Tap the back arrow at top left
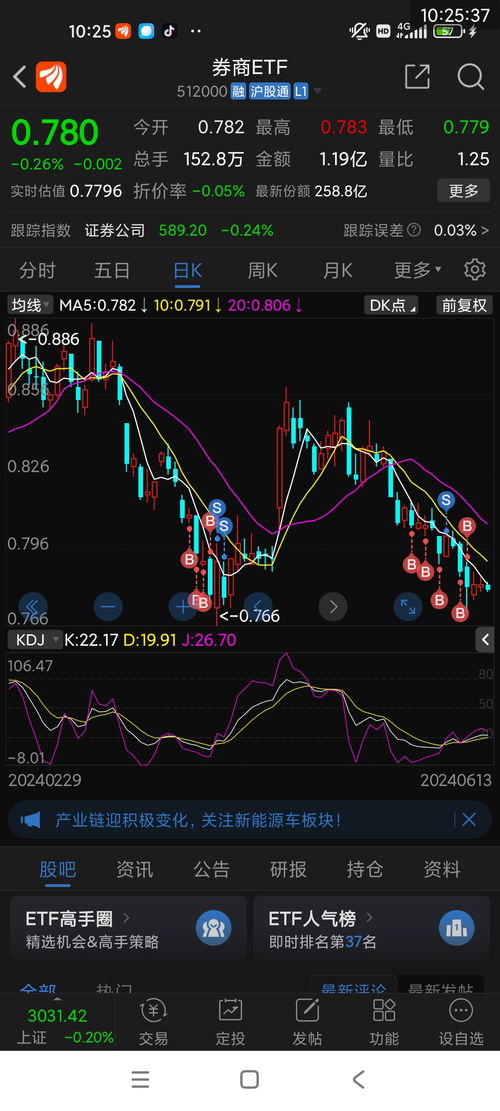The height and width of the screenshot is (1111, 500). click(x=20, y=77)
